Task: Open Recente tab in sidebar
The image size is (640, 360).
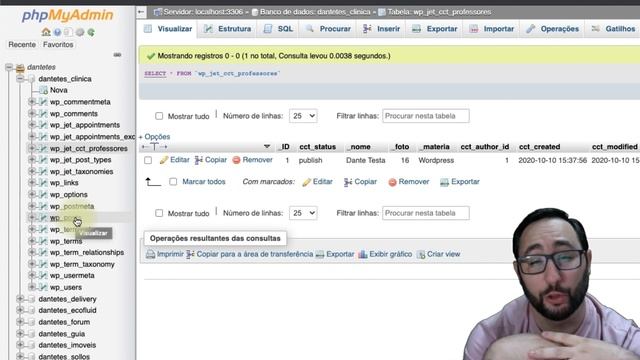Action: click(22, 44)
